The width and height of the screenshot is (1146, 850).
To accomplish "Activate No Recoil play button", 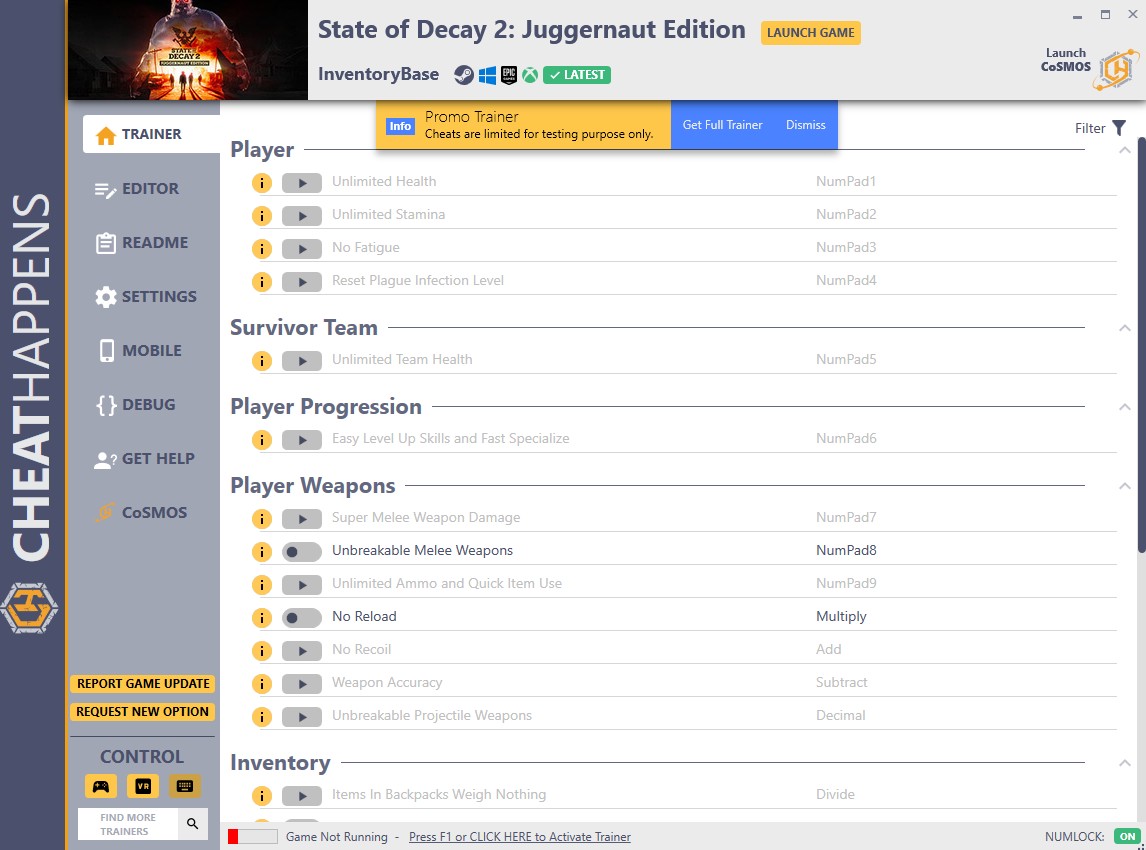I will coord(302,650).
